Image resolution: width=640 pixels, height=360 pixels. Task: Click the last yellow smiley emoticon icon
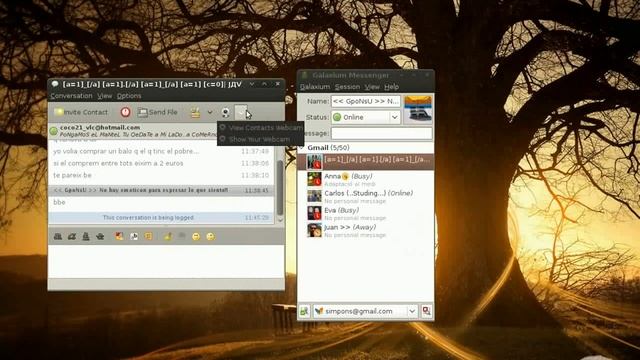(x=211, y=236)
